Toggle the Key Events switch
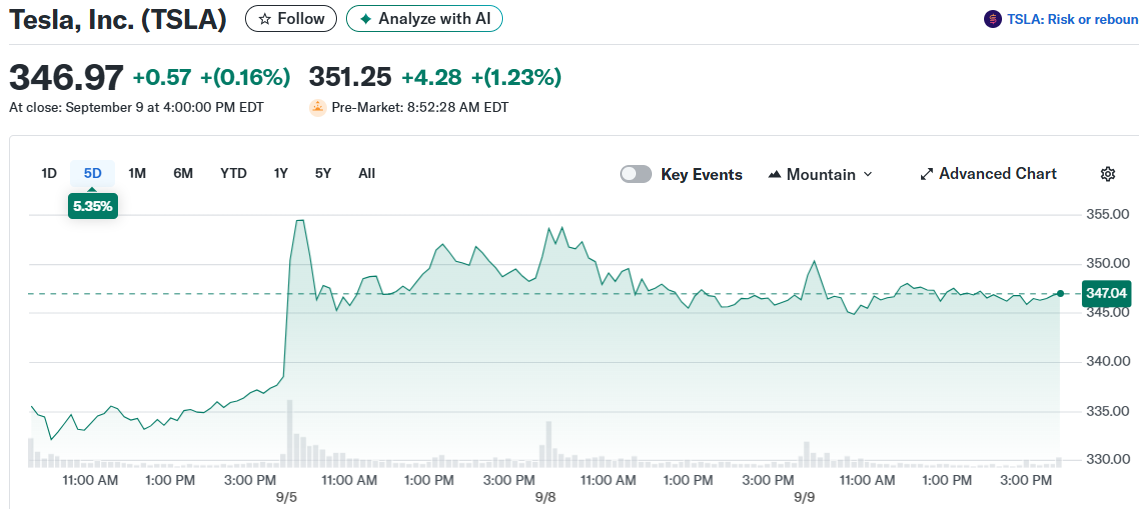This screenshot has width=1139, height=509. [636, 174]
